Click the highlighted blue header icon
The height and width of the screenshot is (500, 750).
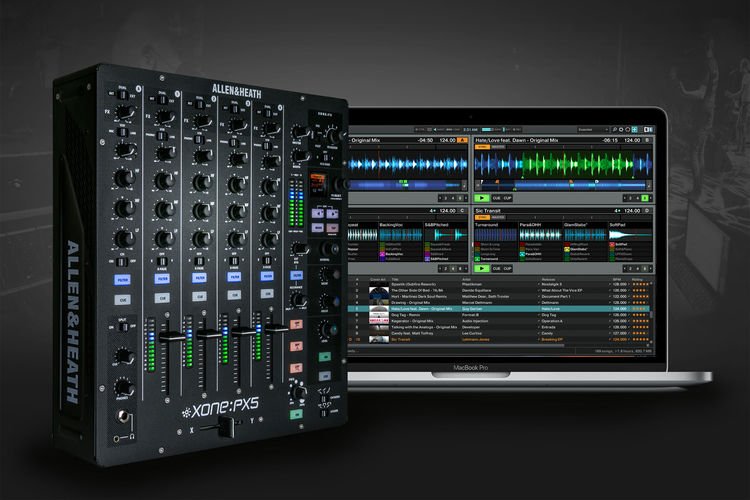[635, 130]
